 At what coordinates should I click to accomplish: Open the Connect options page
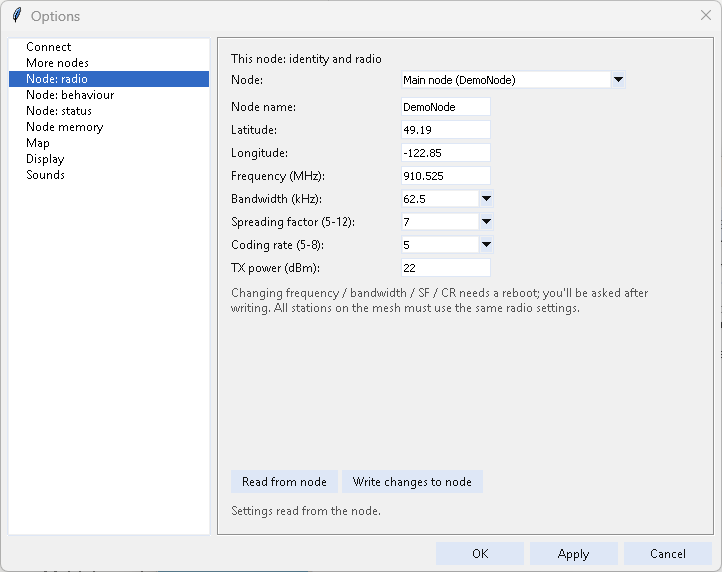tap(109, 47)
